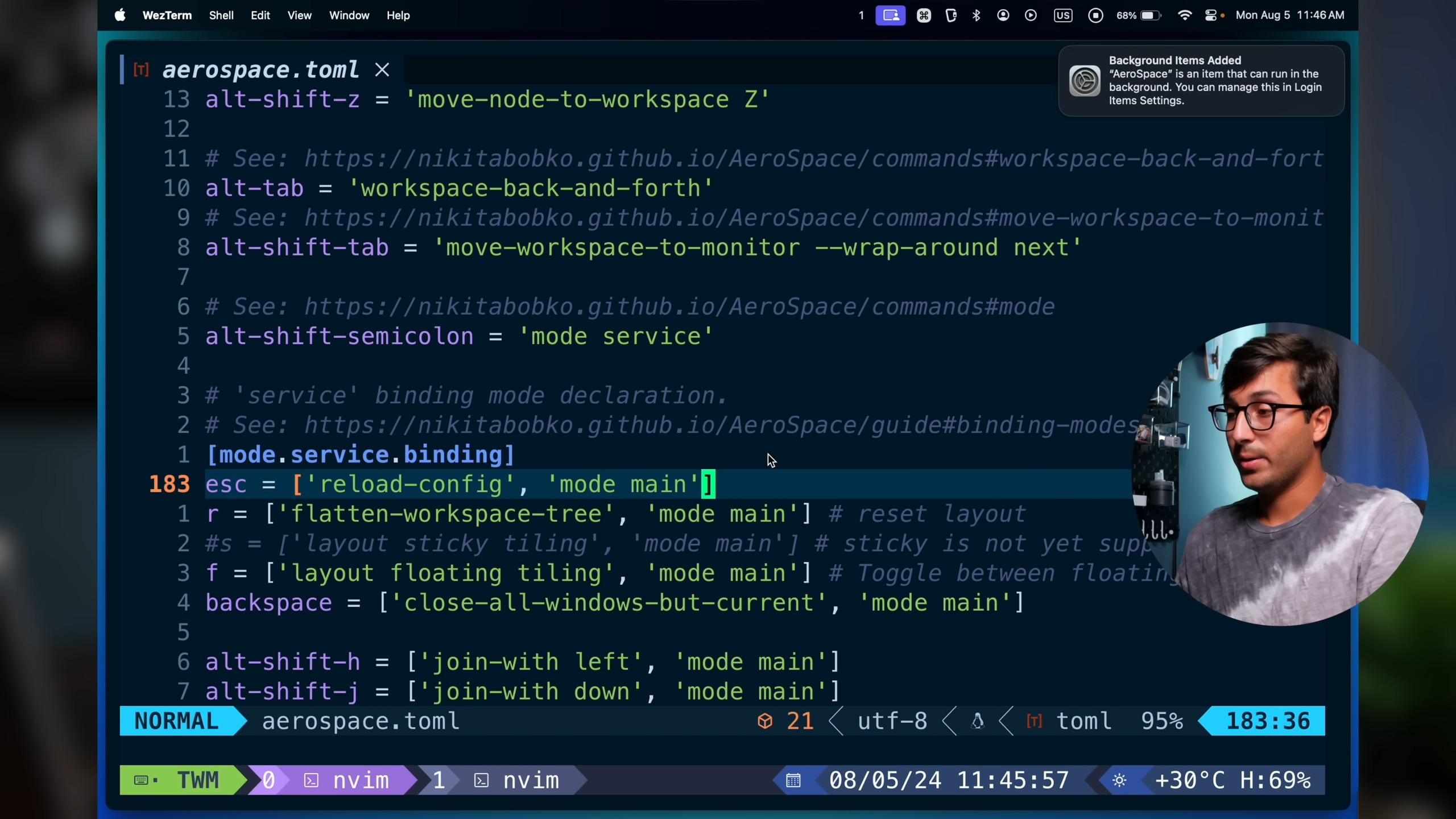Image resolution: width=1456 pixels, height=819 pixels.
Task: Open the Shell menu
Action: tap(221, 15)
